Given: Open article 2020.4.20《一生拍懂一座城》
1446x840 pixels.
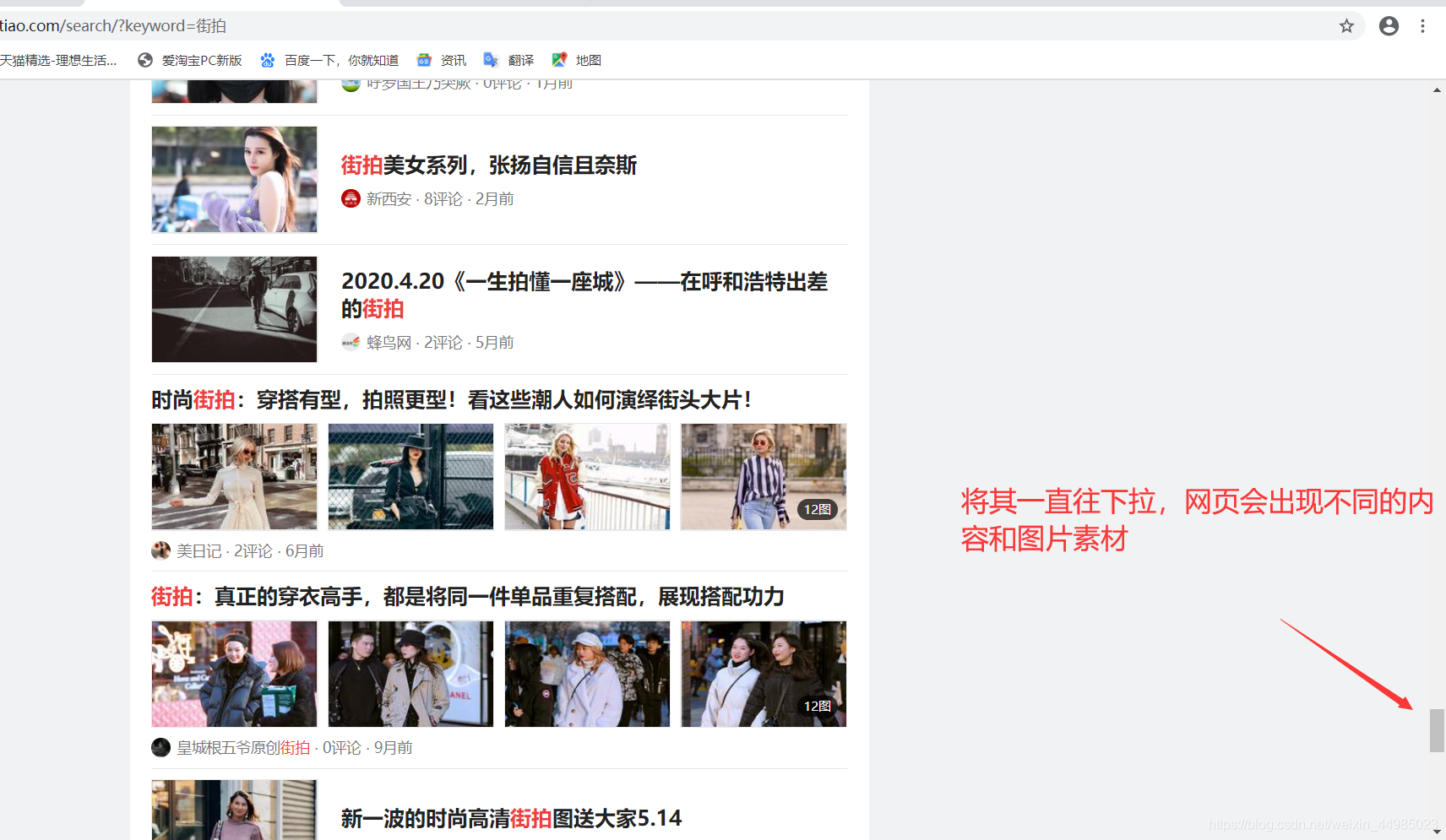Looking at the screenshot, I should coord(584,295).
